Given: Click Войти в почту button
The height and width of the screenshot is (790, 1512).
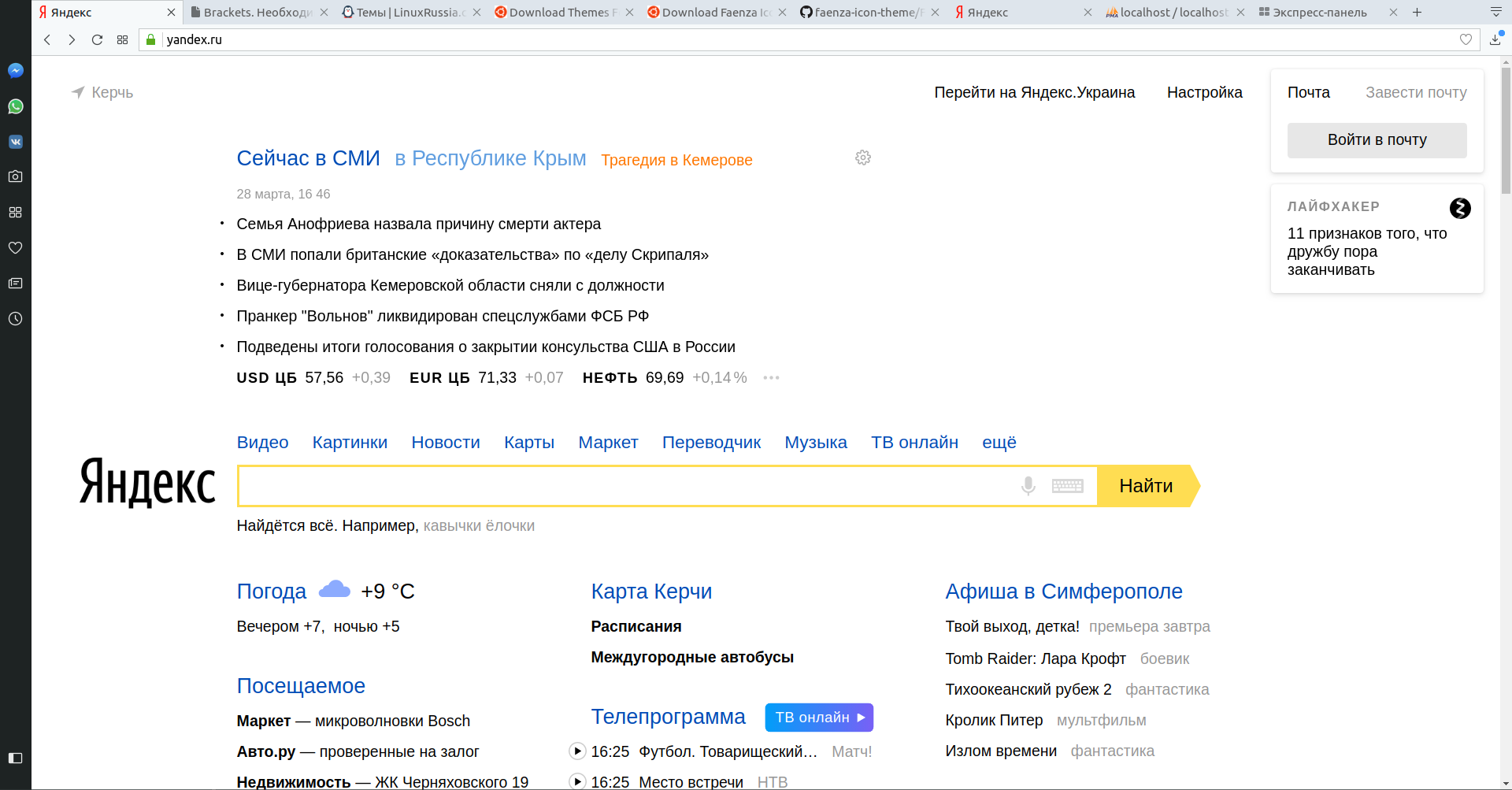Looking at the screenshot, I should (1377, 140).
